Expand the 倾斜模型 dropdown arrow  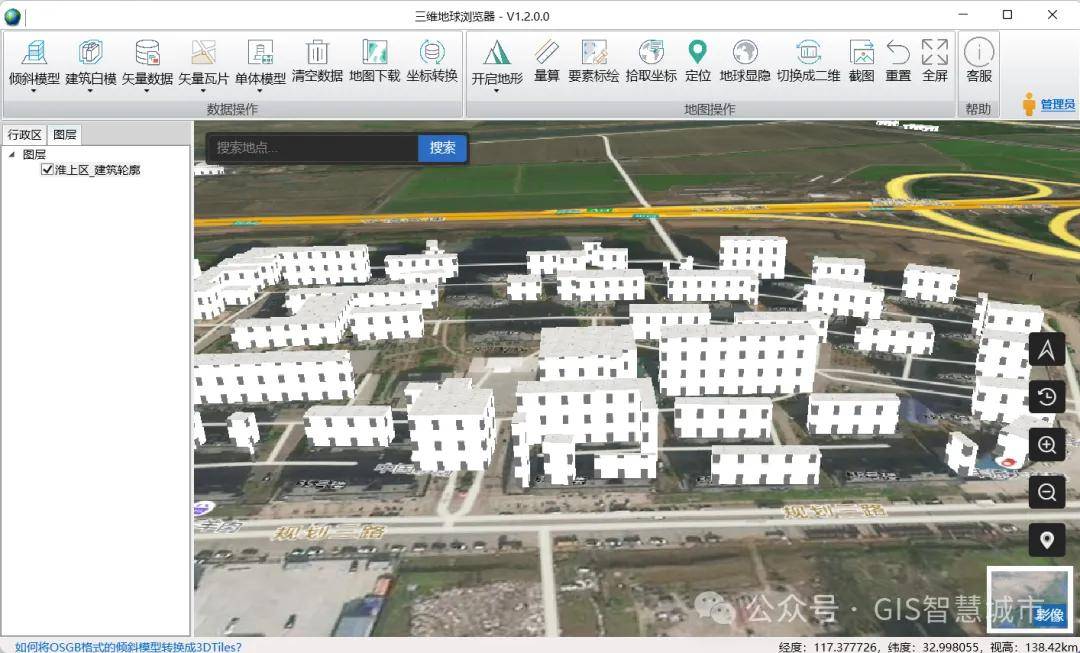[34, 91]
